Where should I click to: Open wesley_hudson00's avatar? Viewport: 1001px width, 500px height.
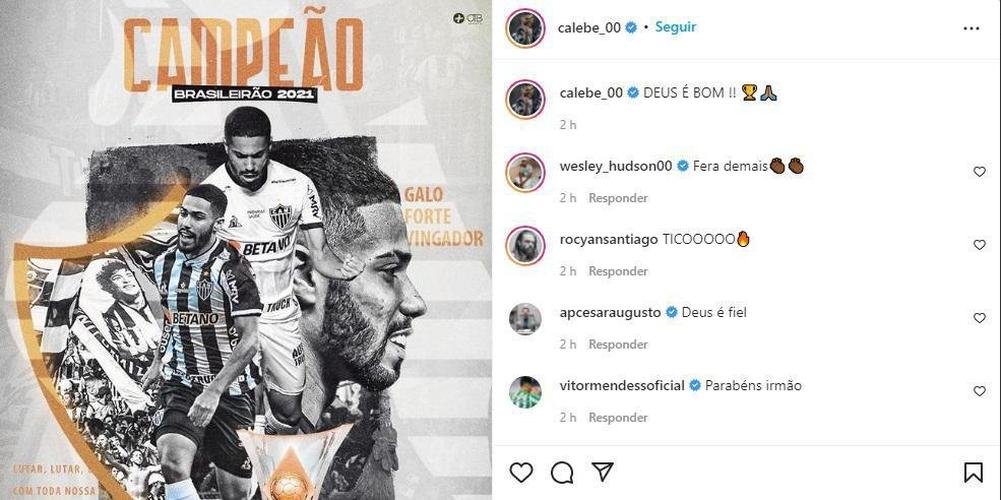525,172
